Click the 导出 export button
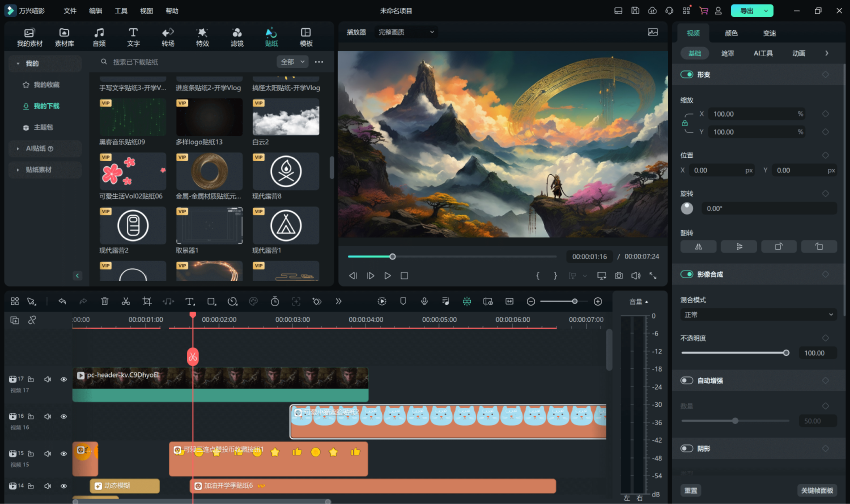850x504 pixels. click(750, 10)
